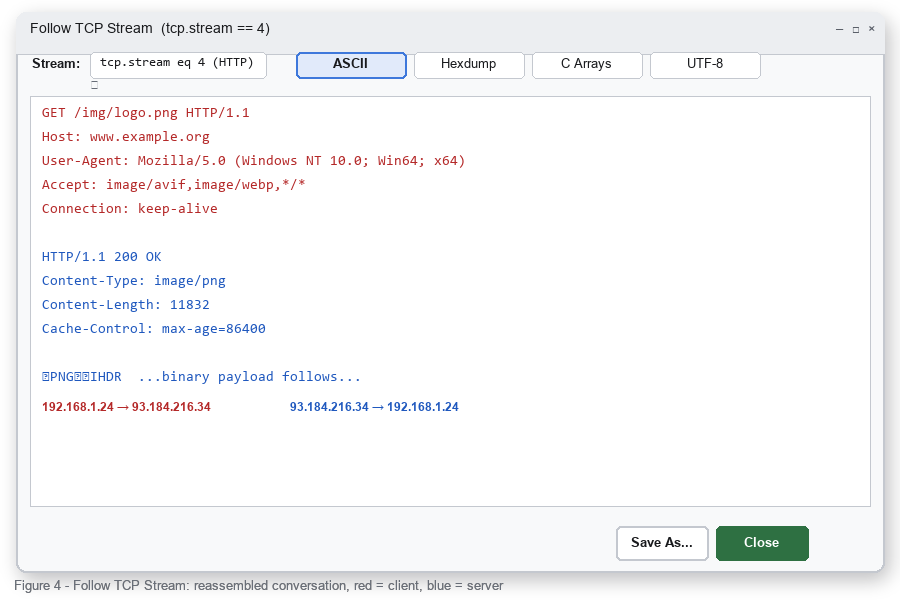This screenshot has width=900, height=600.
Task: Click the red client-to-server address legend
Action: coord(126,407)
